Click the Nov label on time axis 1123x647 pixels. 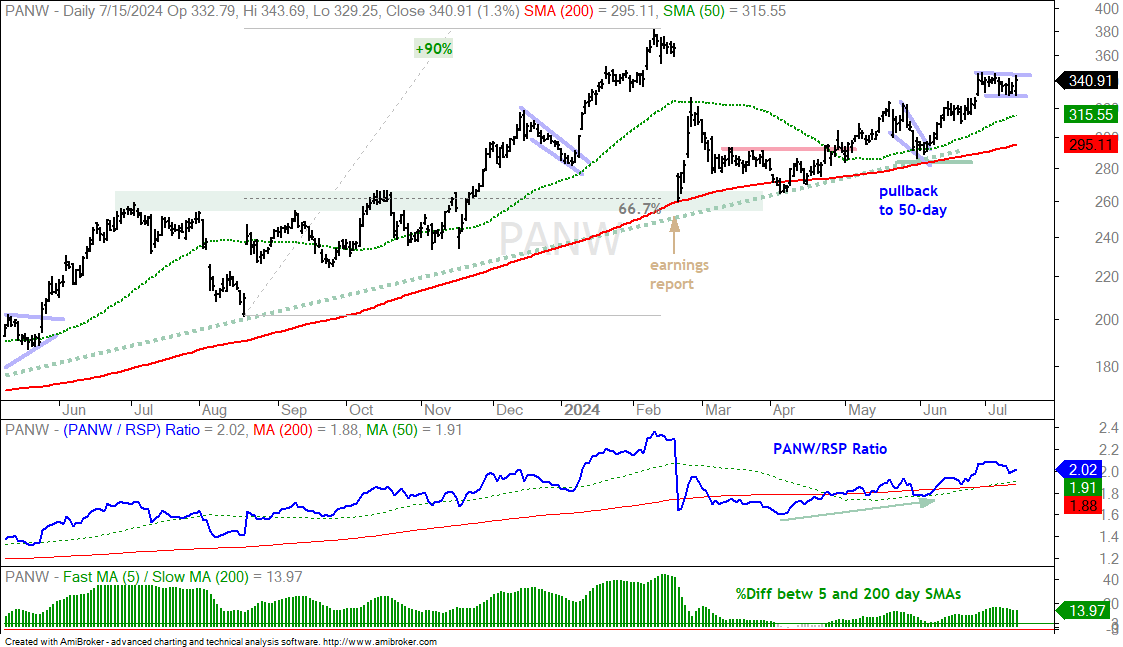[437, 410]
